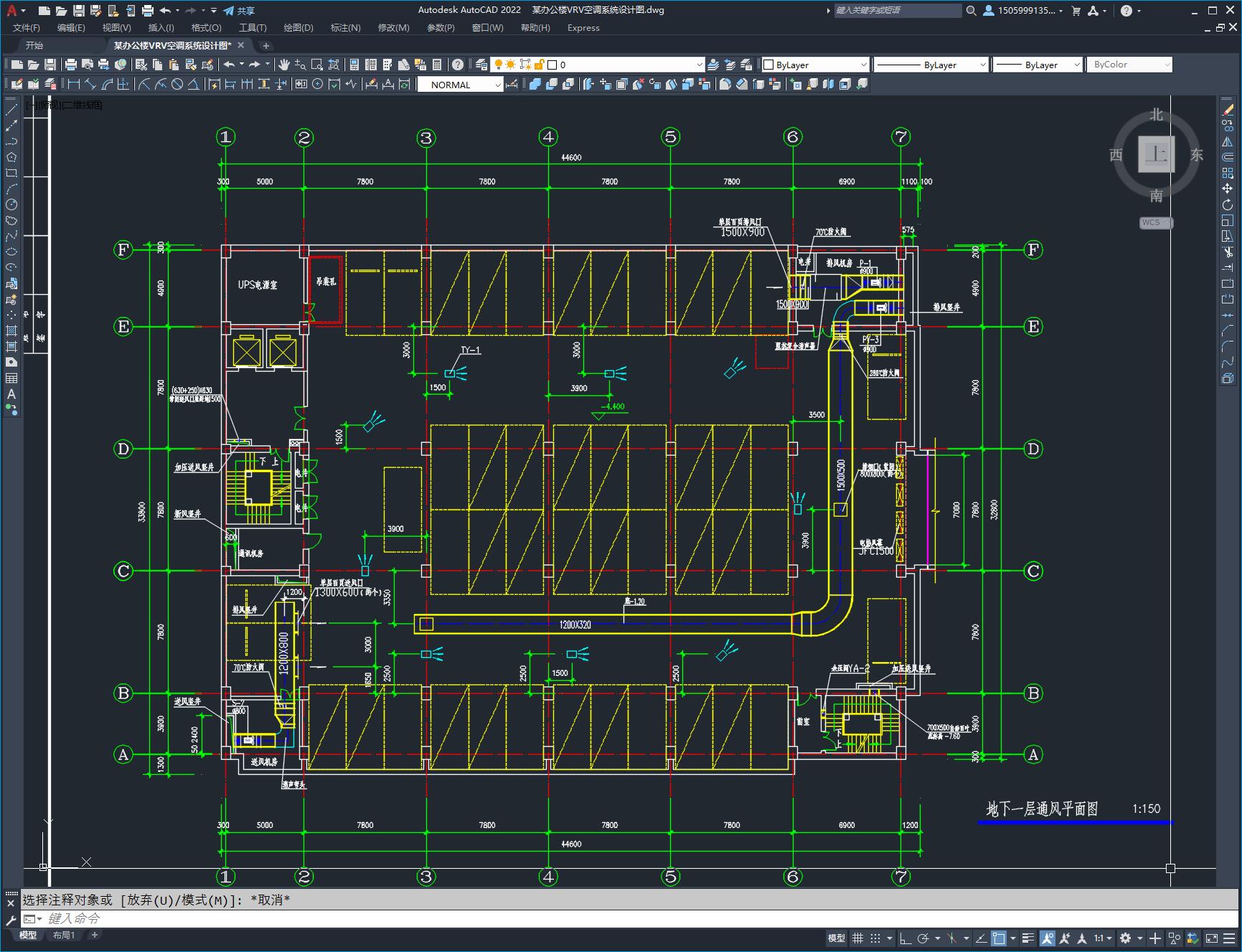Image resolution: width=1242 pixels, height=952 pixels.
Task: Select the Arc Length dimension tool
Action: coord(108,85)
